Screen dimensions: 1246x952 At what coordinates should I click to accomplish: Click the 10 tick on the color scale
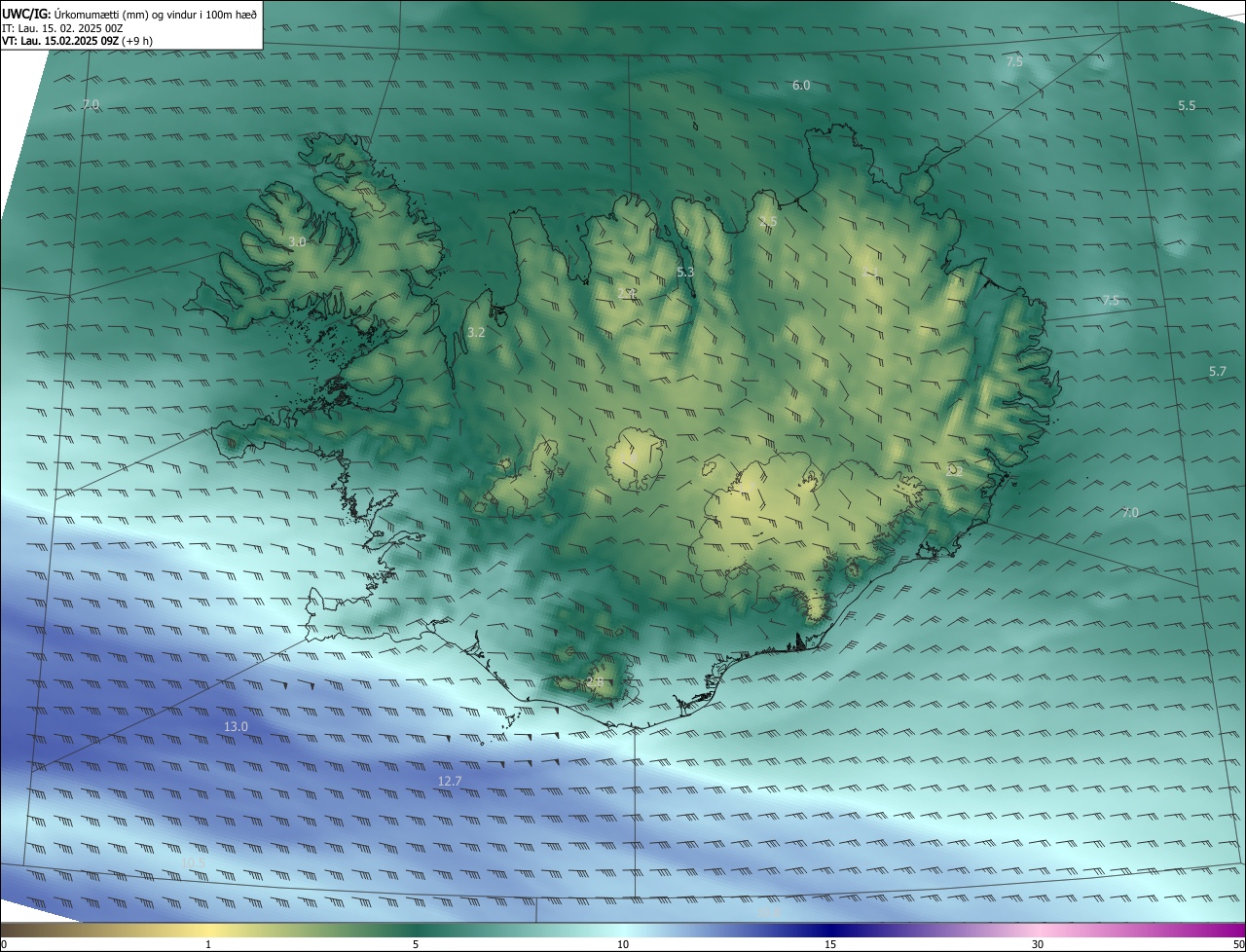623,944
